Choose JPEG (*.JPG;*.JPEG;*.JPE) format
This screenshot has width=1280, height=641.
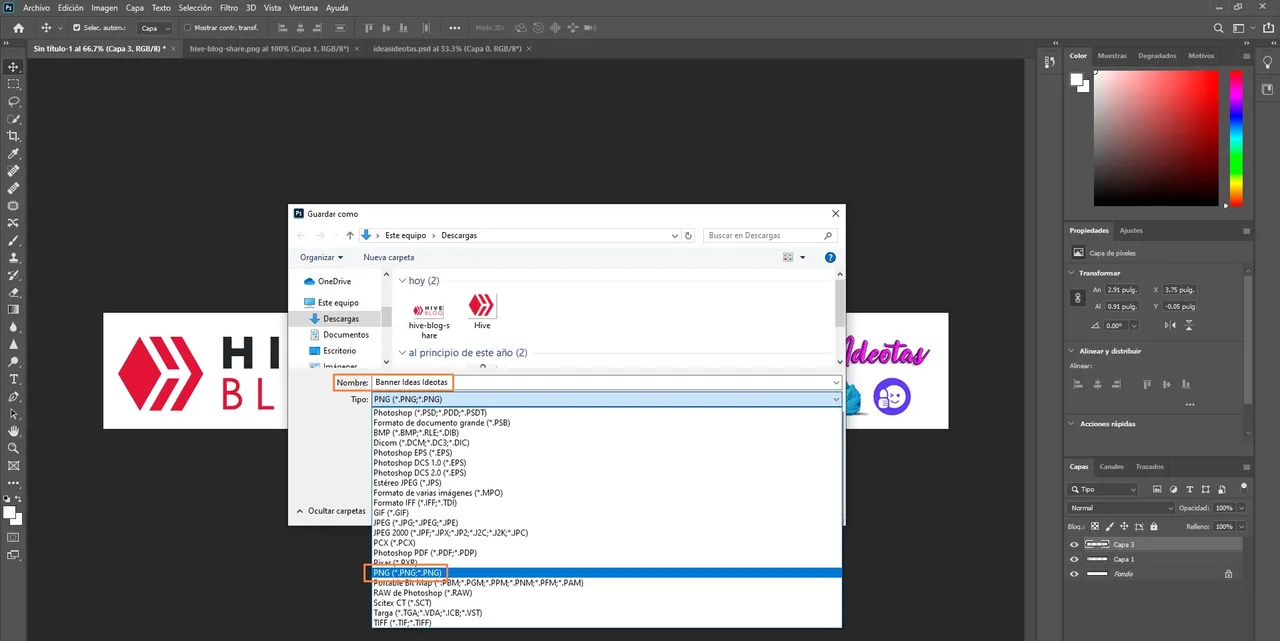pyautogui.click(x=607, y=523)
